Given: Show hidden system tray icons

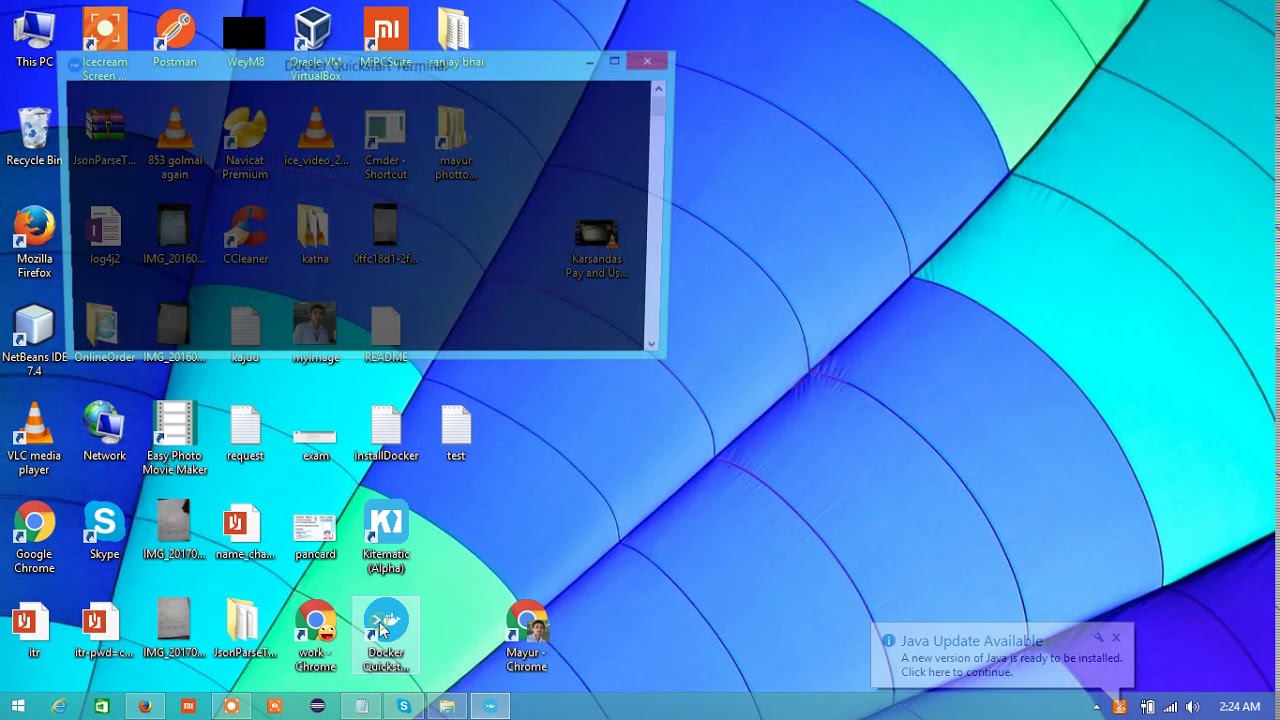Looking at the screenshot, I should 1096,707.
